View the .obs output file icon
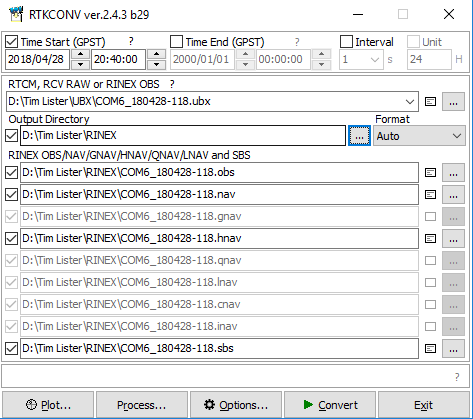Viewport: 473px width, 419px height. pyautogui.click(x=430, y=173)
